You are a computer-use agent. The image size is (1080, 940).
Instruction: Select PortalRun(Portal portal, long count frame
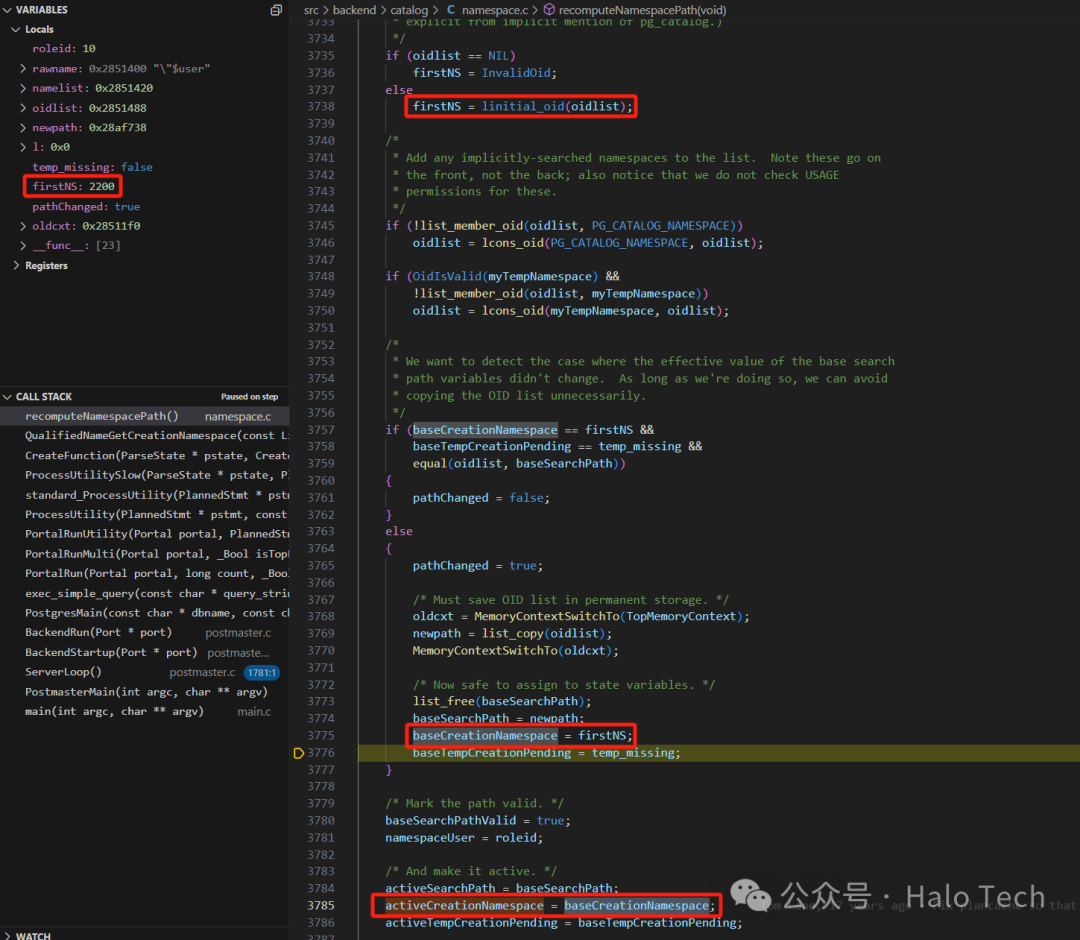coord(145,573)
